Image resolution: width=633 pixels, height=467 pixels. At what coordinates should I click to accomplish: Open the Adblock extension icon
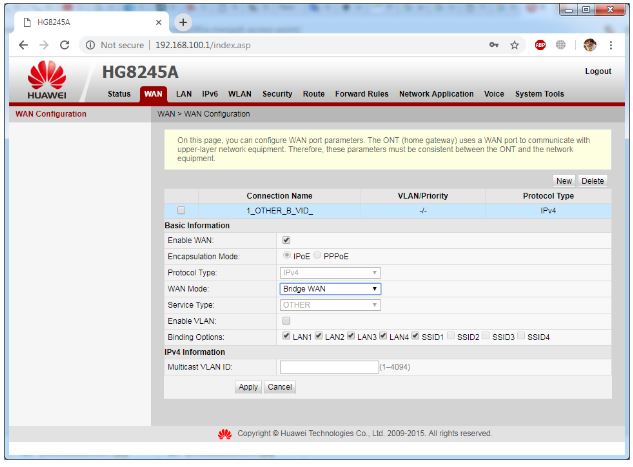click(x=540, y=45)
